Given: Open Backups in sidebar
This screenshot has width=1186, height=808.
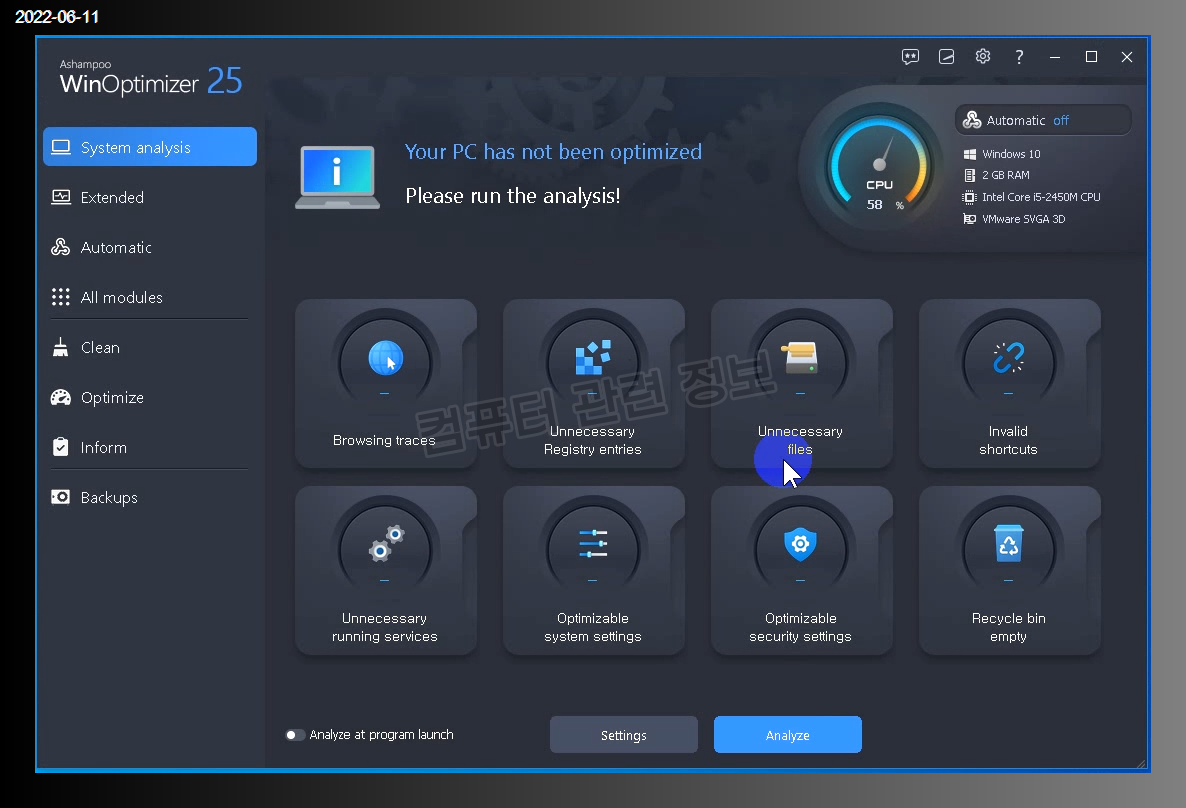Looking at the screenshot, I should click(150, 497).
